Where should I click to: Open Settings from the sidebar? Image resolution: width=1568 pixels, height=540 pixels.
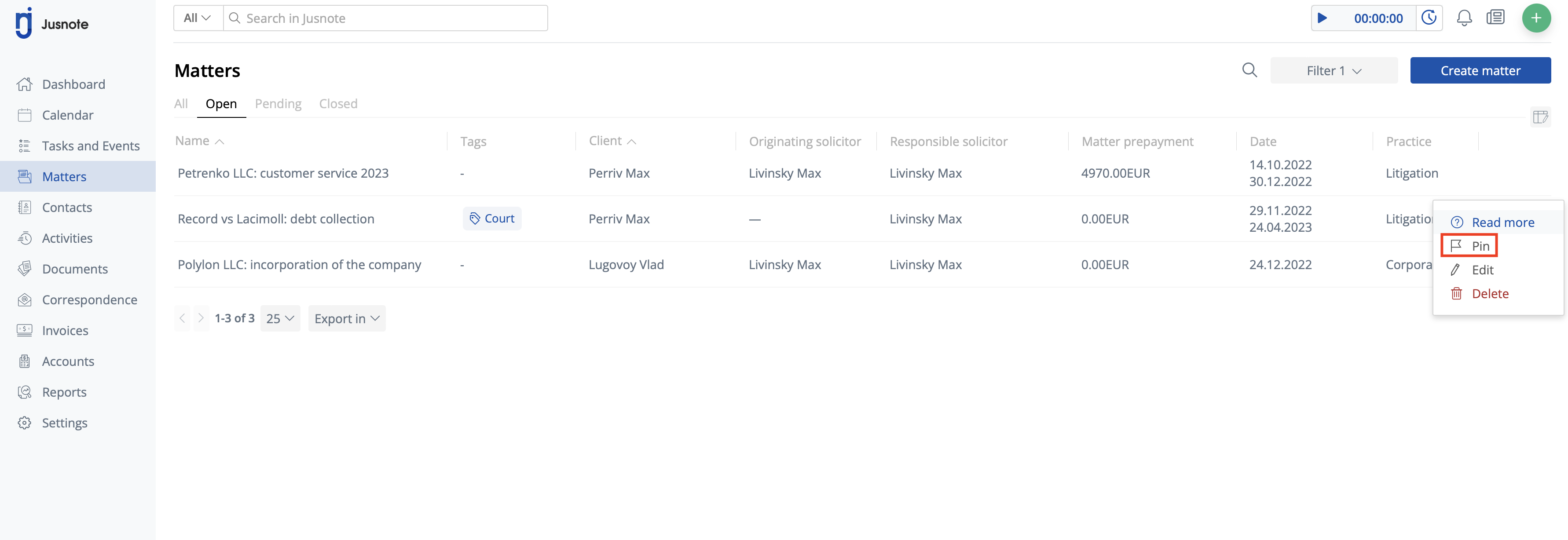[65, 423]
